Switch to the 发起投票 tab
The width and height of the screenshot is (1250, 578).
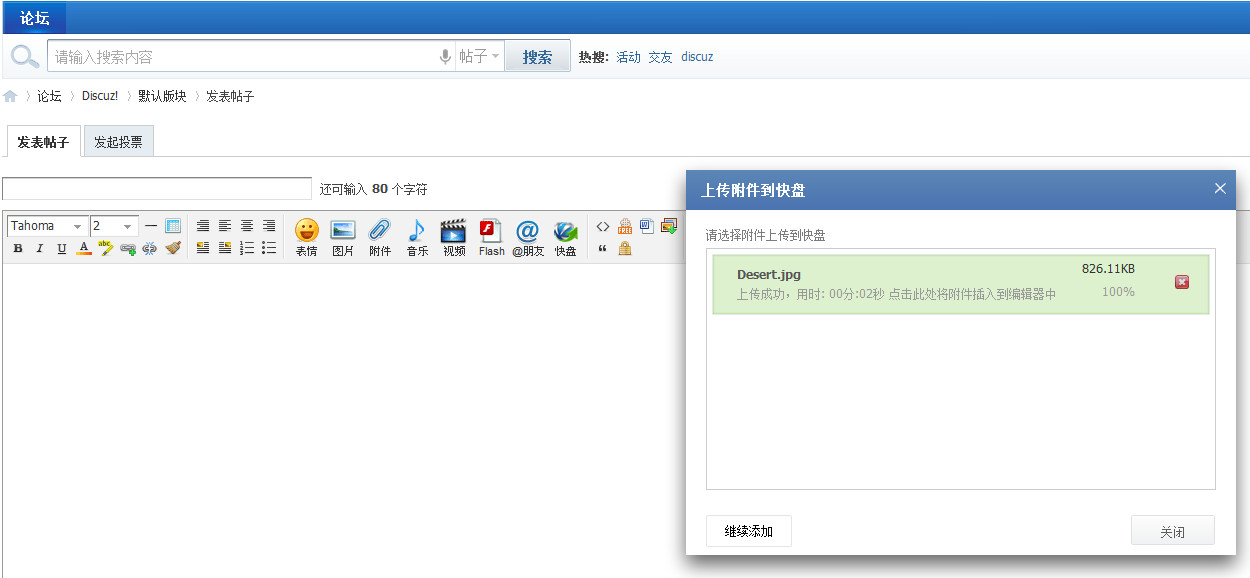(x=118, y=142)
